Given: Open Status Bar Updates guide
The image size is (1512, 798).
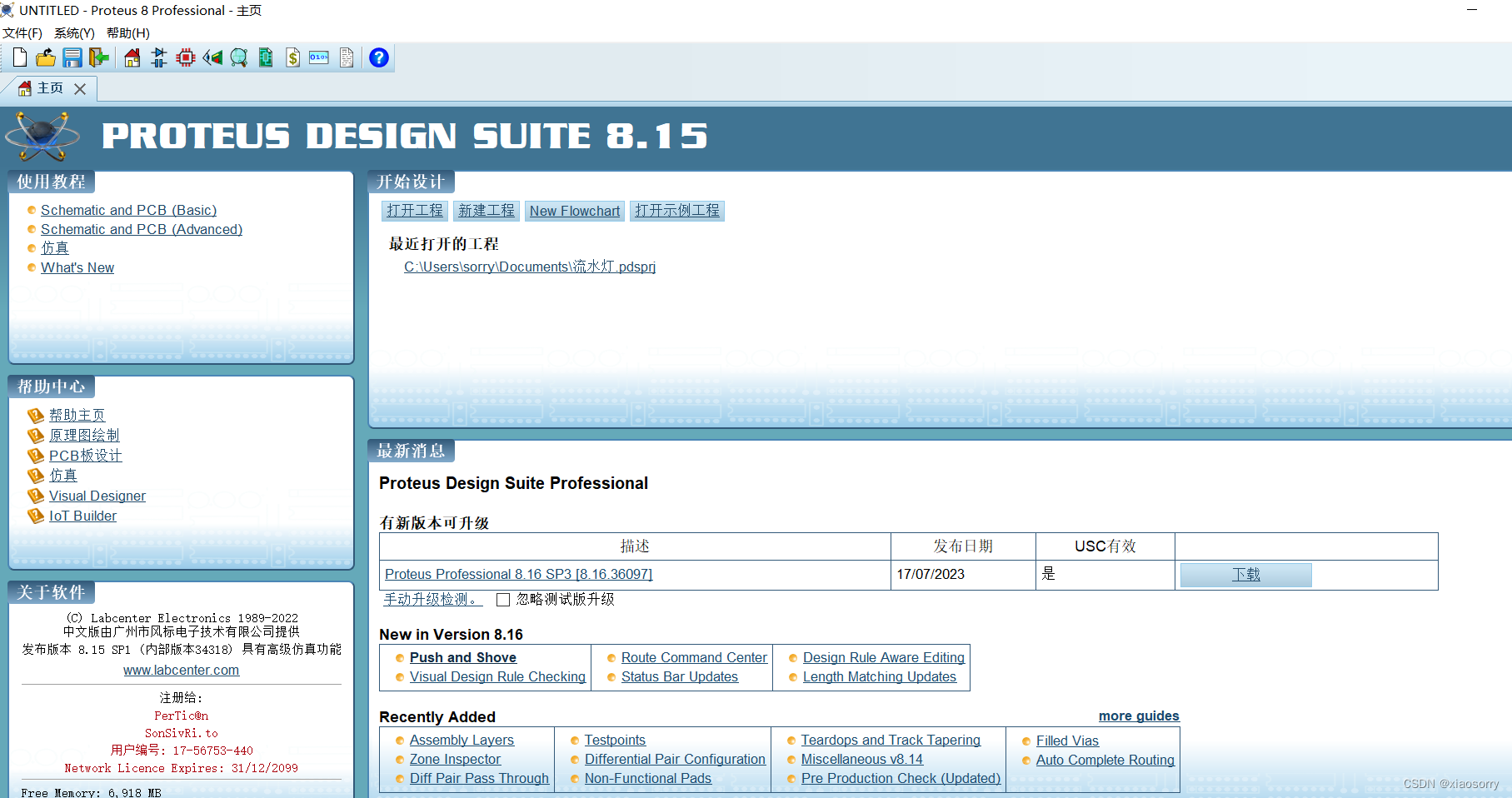Looking at the screenshot, I should point(679,676).
